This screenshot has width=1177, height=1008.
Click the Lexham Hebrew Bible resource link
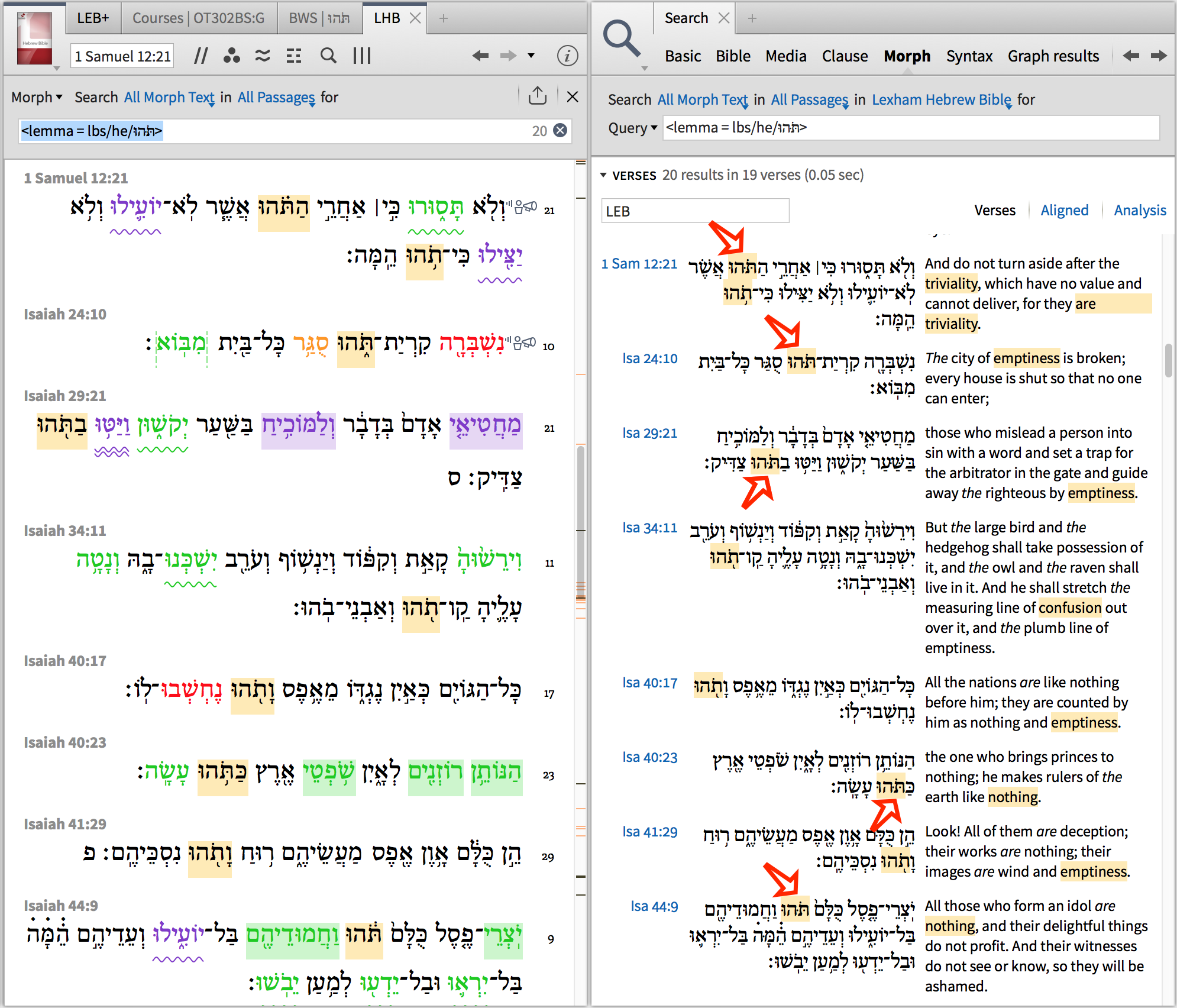tap(942, 99)
